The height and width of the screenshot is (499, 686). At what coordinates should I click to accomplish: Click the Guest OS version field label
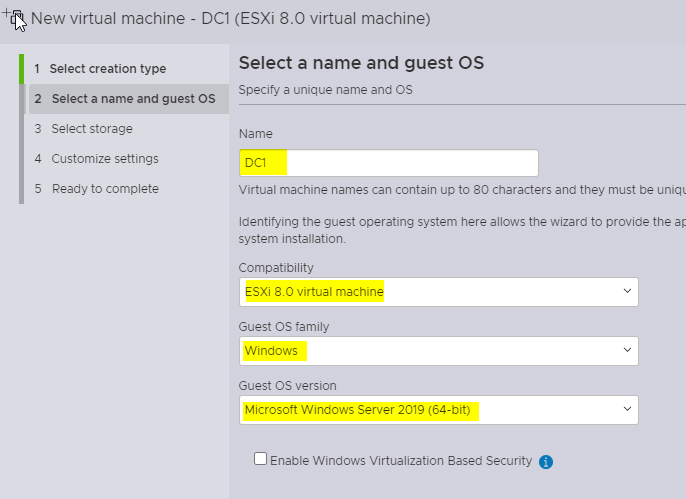point(288,386)
